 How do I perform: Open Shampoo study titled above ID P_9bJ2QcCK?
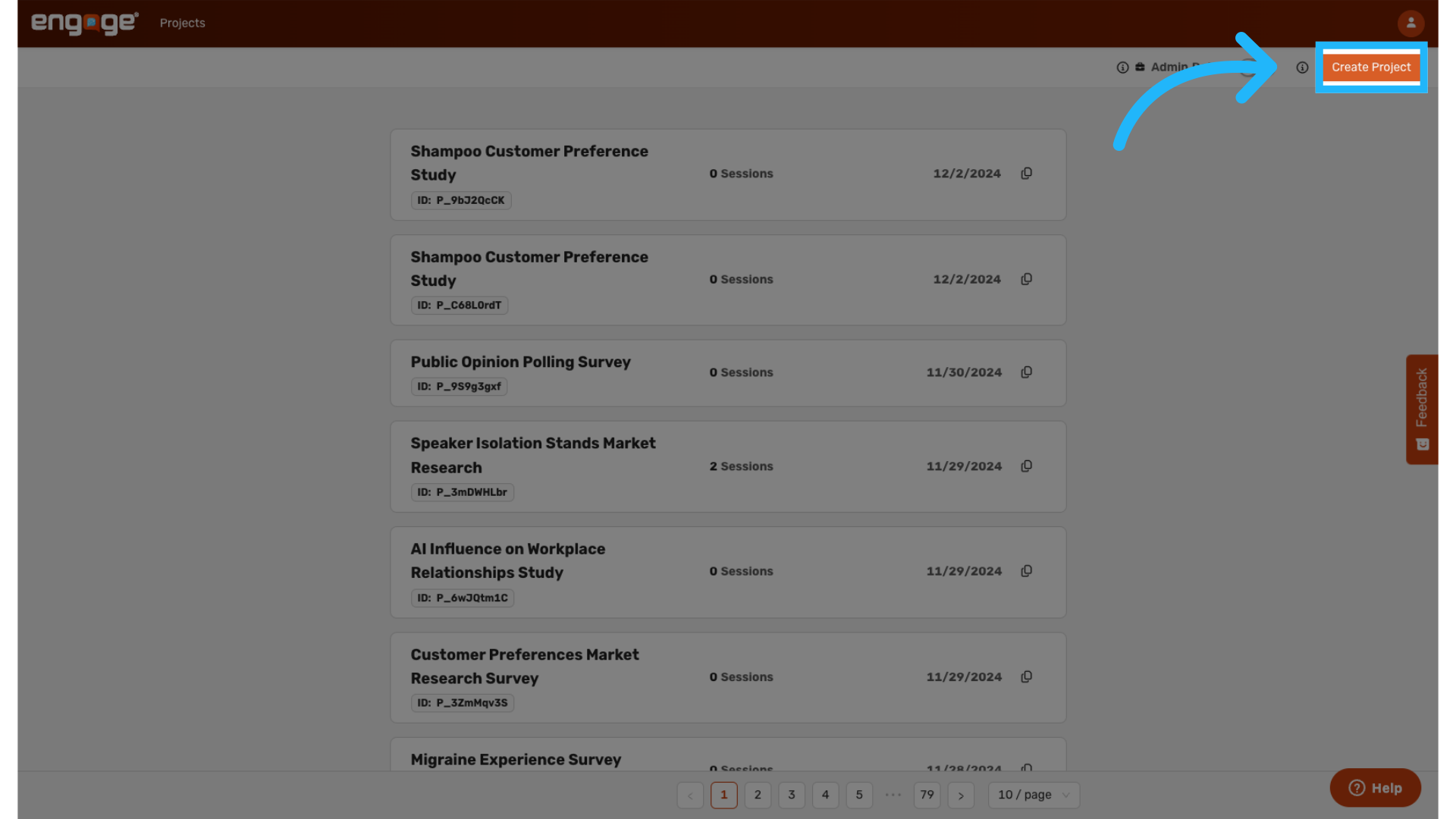click(x=529, y=163)
